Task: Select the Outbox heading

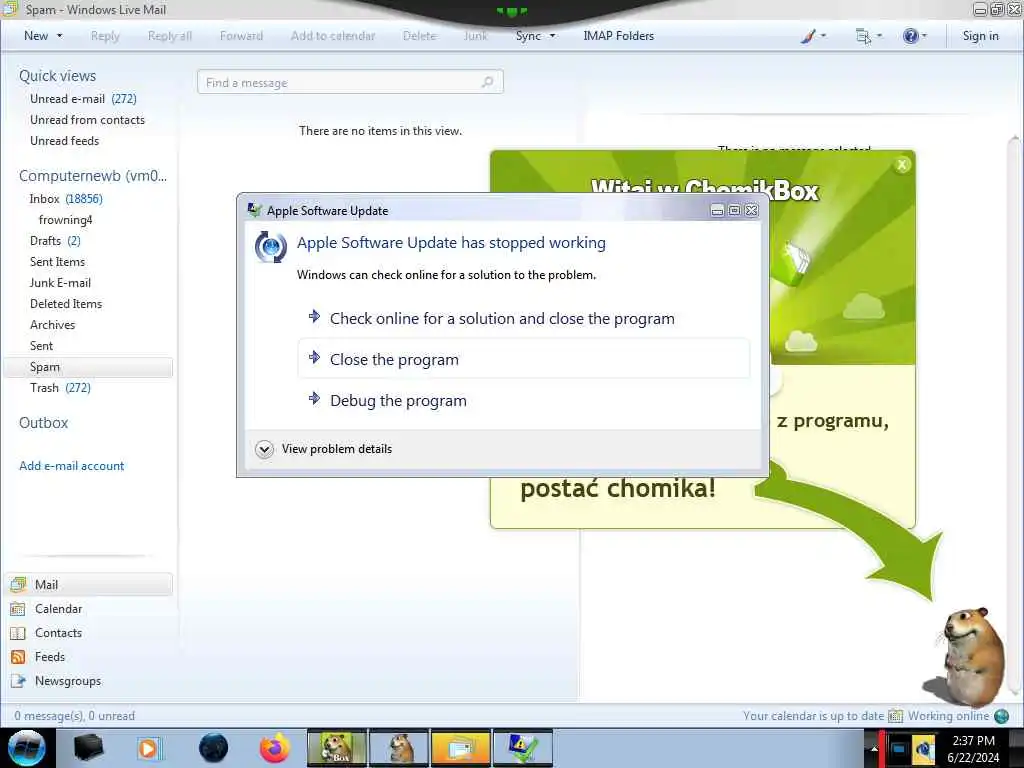Action: [x=43, y=423]
